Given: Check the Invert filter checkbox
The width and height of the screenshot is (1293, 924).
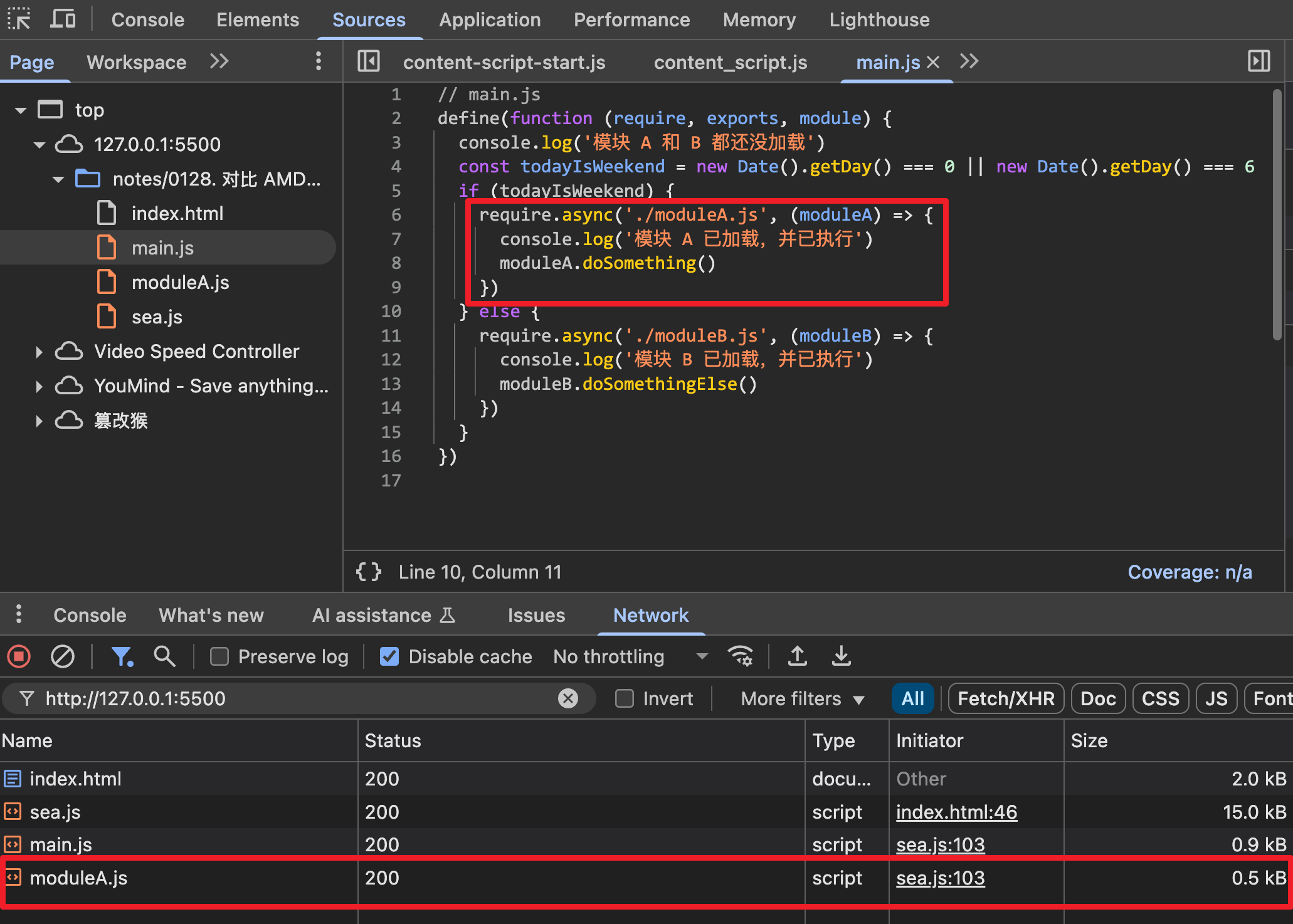Looking at the screenshot, I should click(625, 698).
